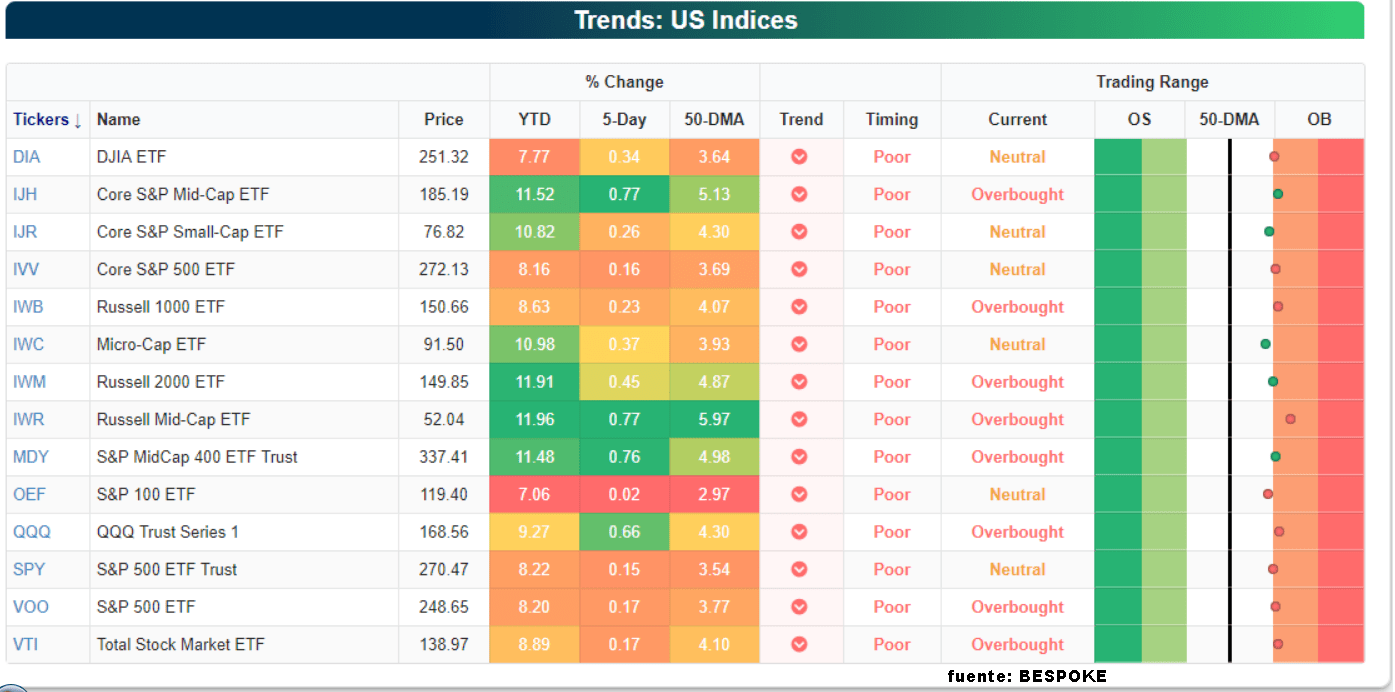Viewport: 1395px width, 692px height.
Task: Click the downtrend arrow icon for DIA
Action: [x=799, y=157]
